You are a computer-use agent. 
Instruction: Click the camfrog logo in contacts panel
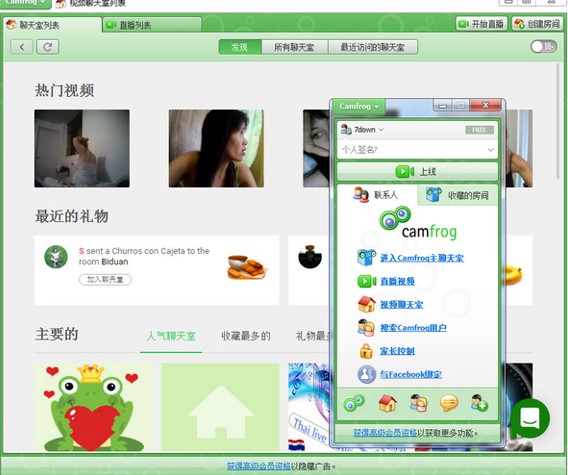point(417,224)
